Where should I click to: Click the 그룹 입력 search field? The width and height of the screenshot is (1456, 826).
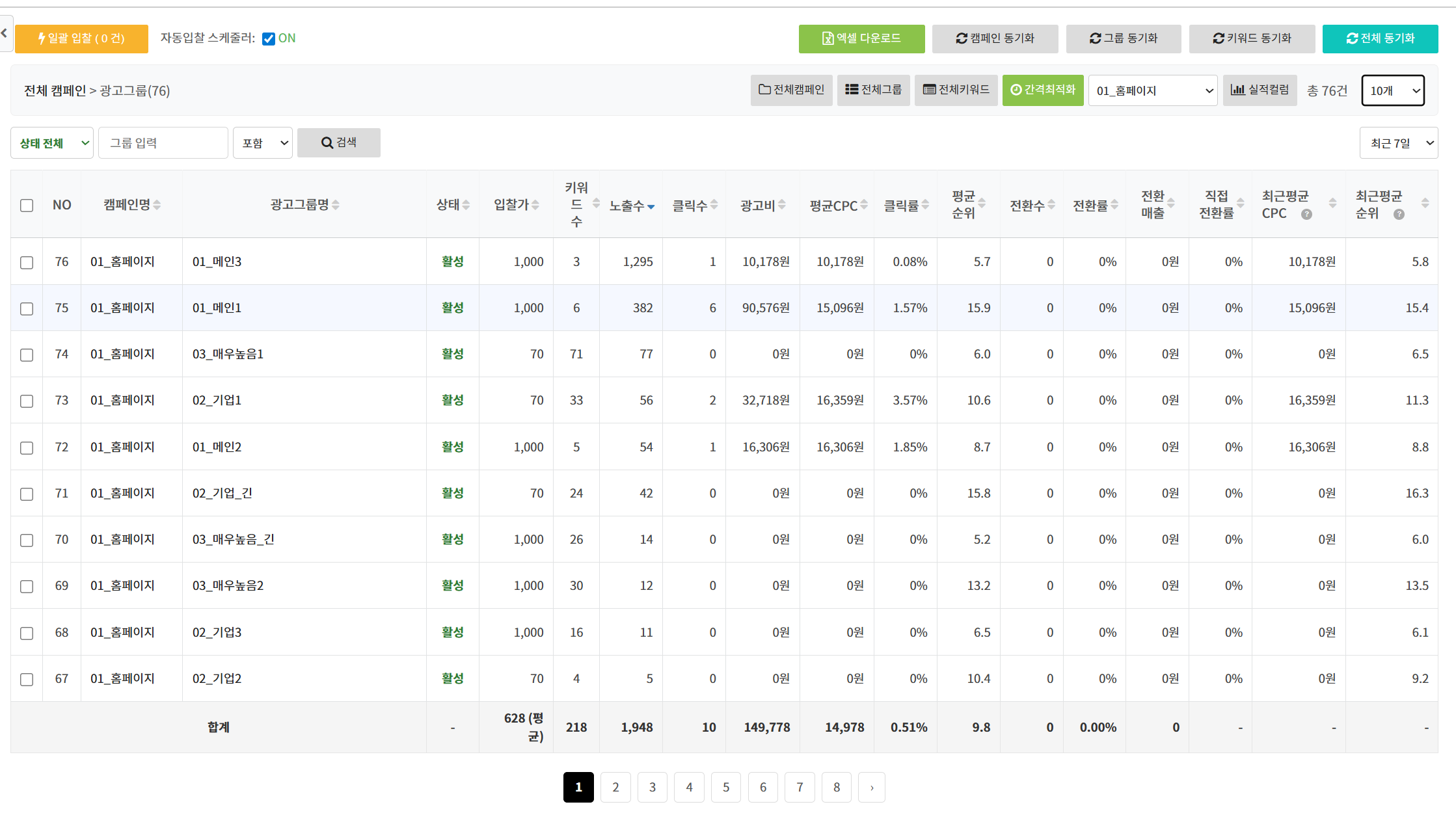pyautogui.click(x=163, y=143)
